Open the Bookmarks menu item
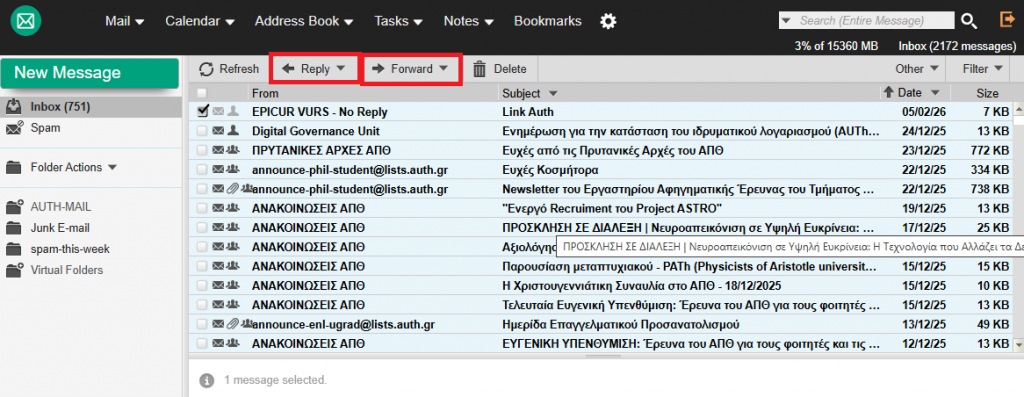The height and width of the screenshot is (397, 1024). 547,21
